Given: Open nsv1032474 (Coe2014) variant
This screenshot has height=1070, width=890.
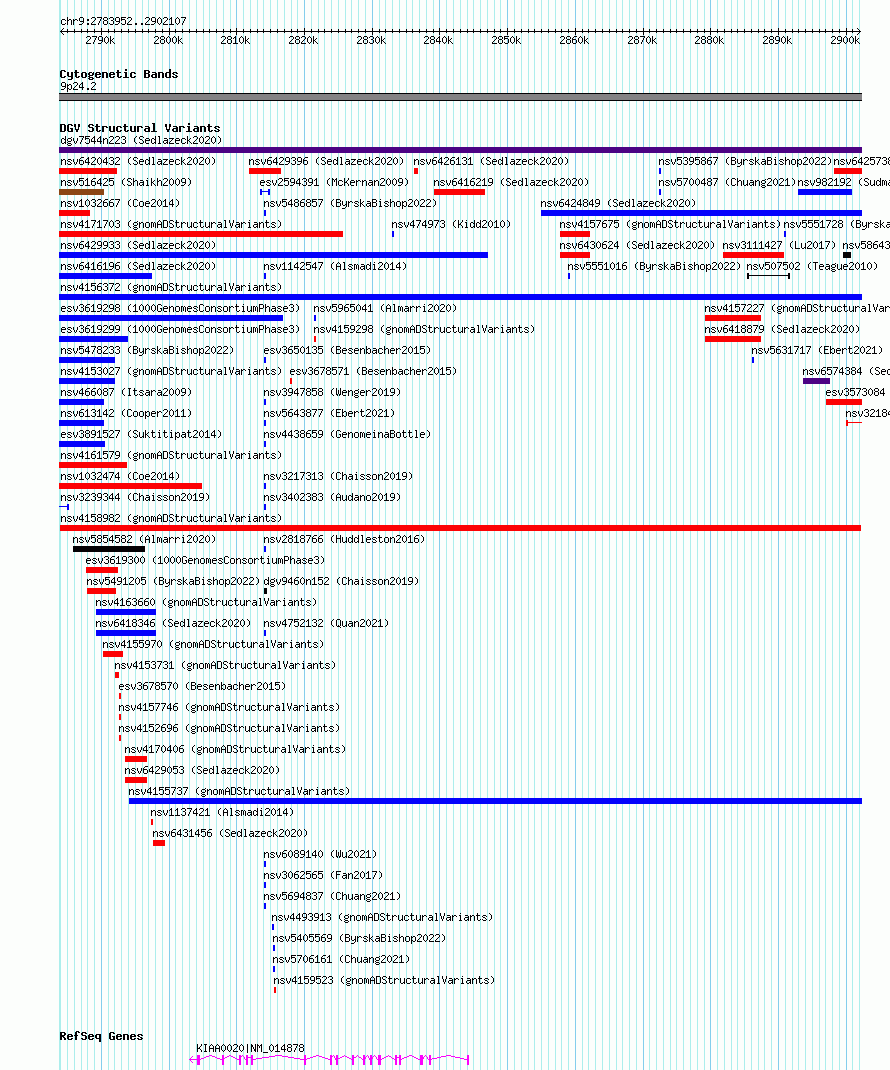Looking at the screenshot, I should 120,476.
